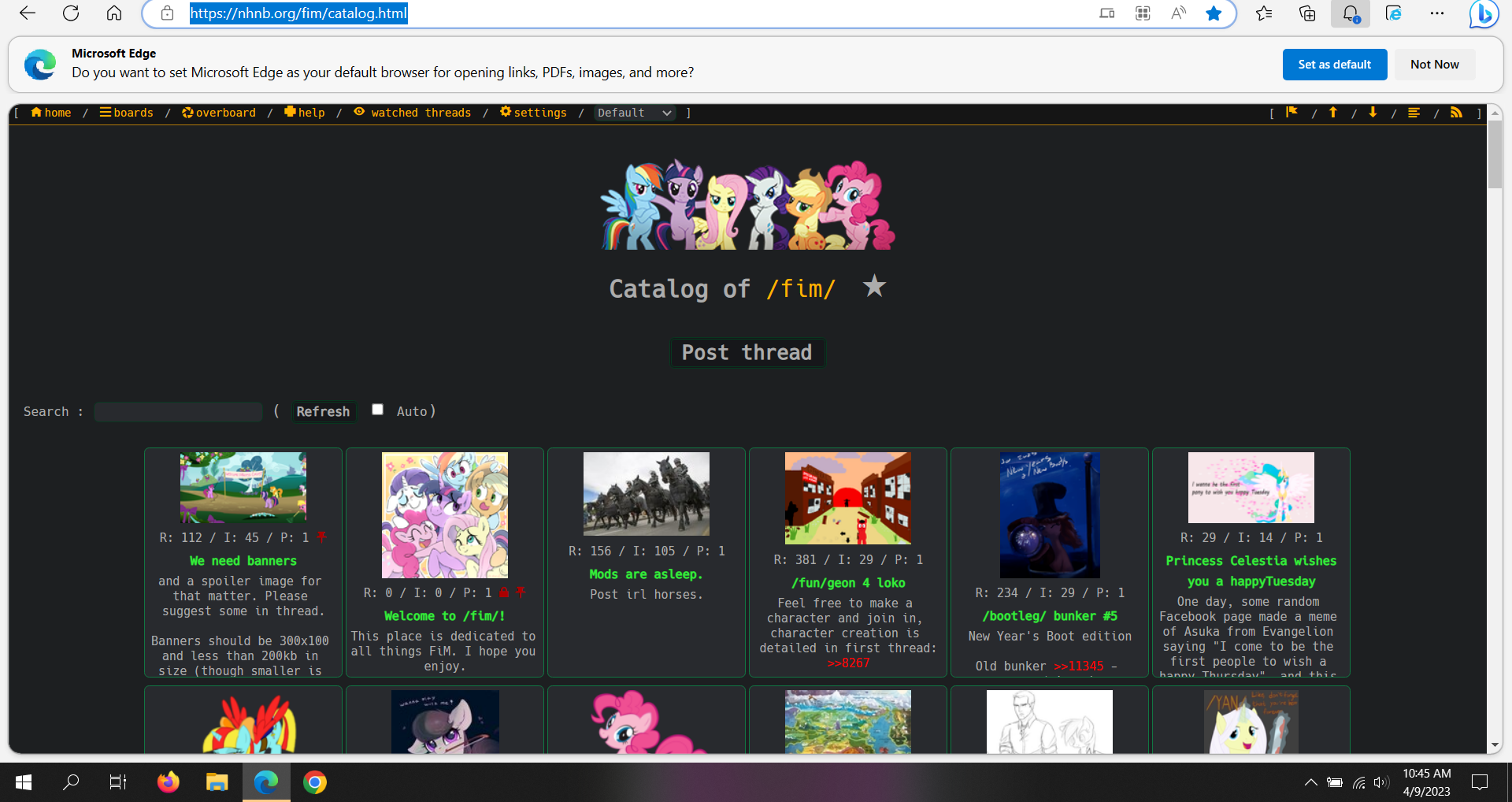This screenshot has height=802, width=1512.
Task: Click '/fun/geon 4 loko' thread title
Action: (x=848, y=583)
